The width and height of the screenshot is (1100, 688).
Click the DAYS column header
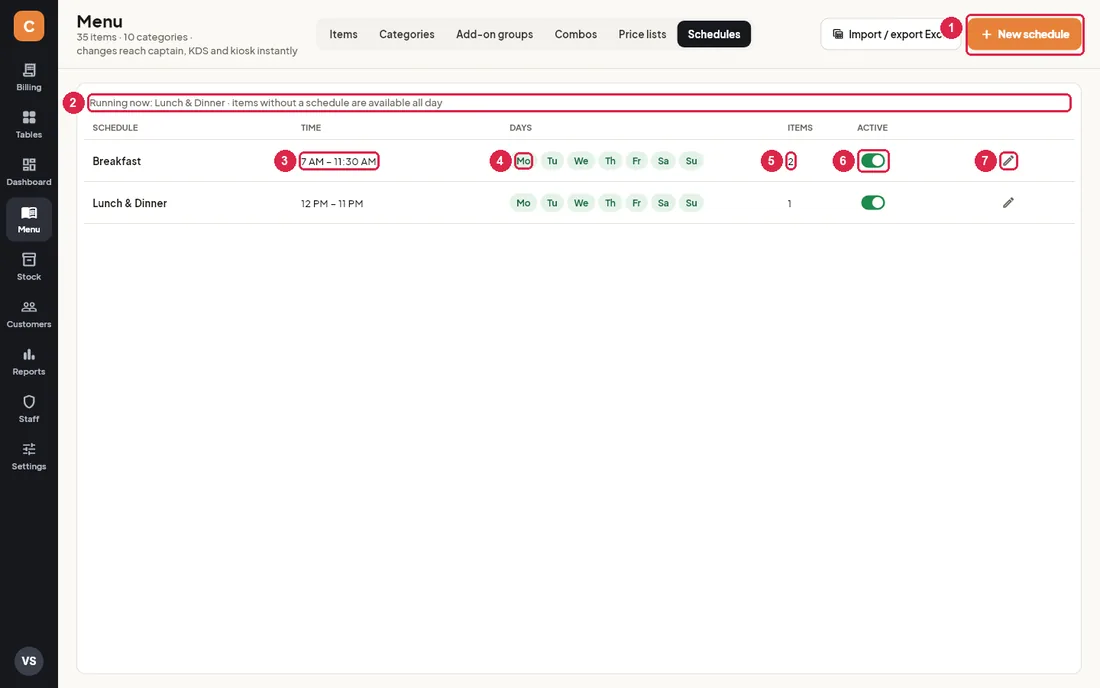click(x=521, y=128)
